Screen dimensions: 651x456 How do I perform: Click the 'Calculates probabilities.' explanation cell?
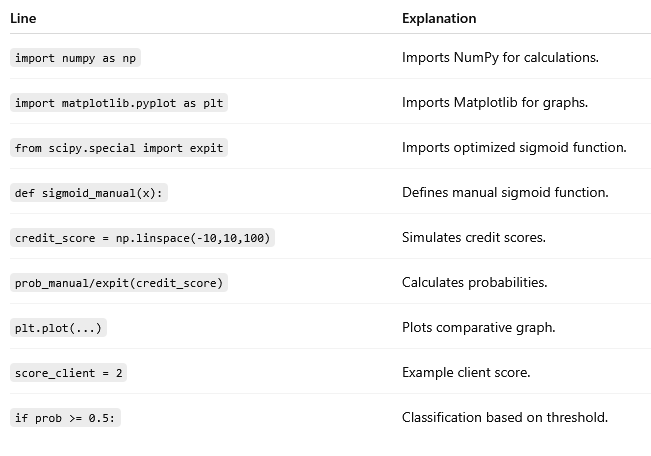pyautogui.click(x=475, y=282)
